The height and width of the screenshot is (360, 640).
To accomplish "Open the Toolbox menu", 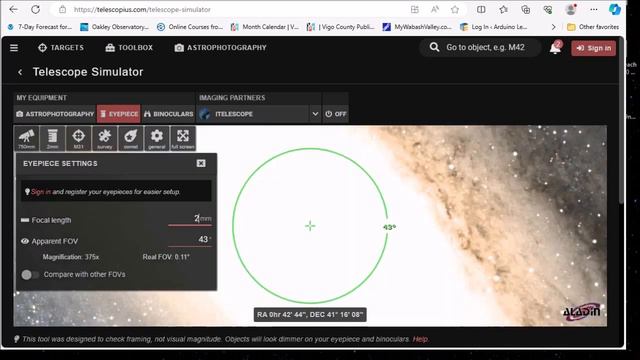I will [129, 48].
